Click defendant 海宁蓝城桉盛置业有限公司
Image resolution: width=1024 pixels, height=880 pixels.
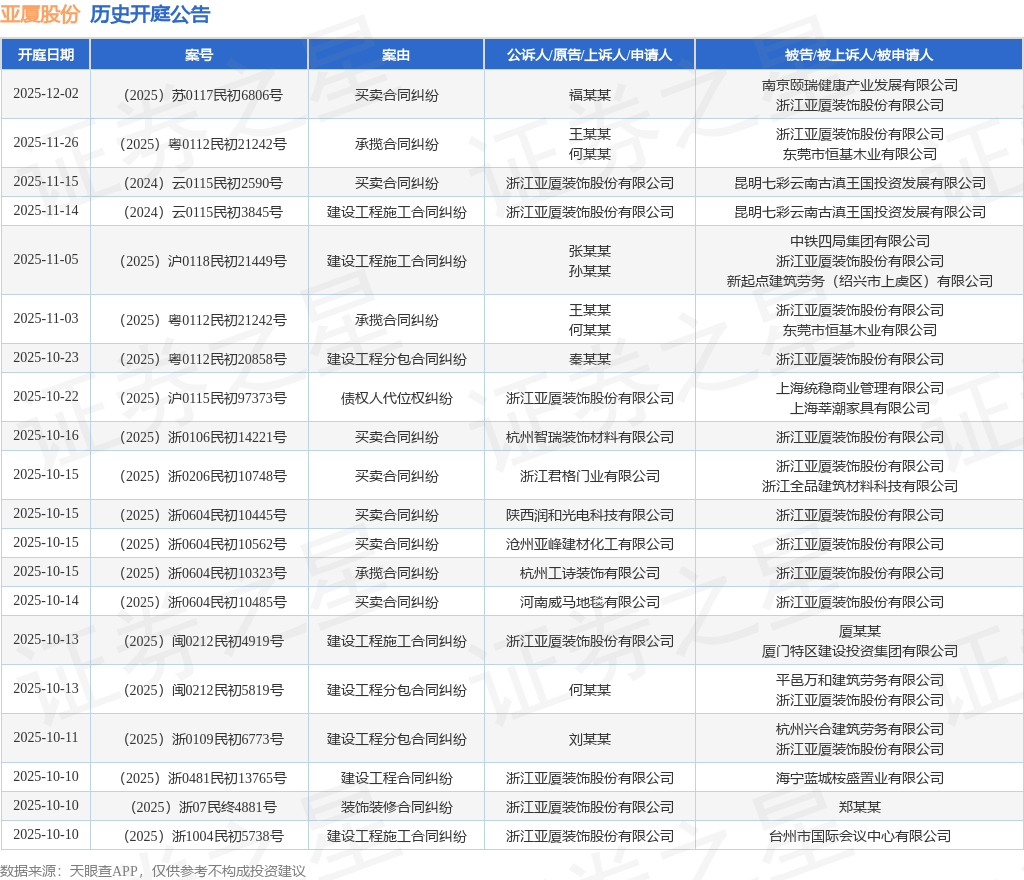coord(859,779)
